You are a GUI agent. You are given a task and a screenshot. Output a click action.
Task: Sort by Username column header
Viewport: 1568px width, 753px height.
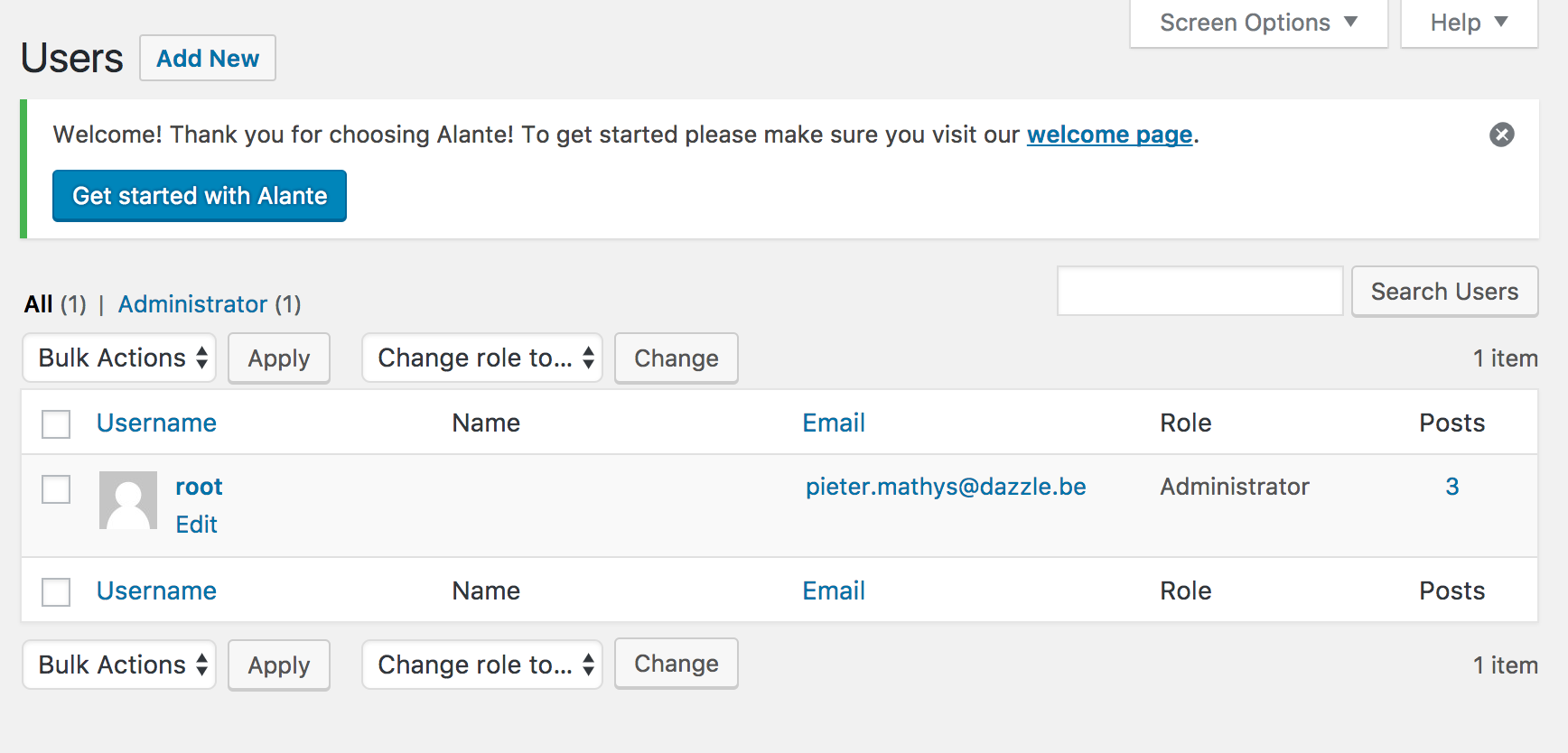(156, 423)
